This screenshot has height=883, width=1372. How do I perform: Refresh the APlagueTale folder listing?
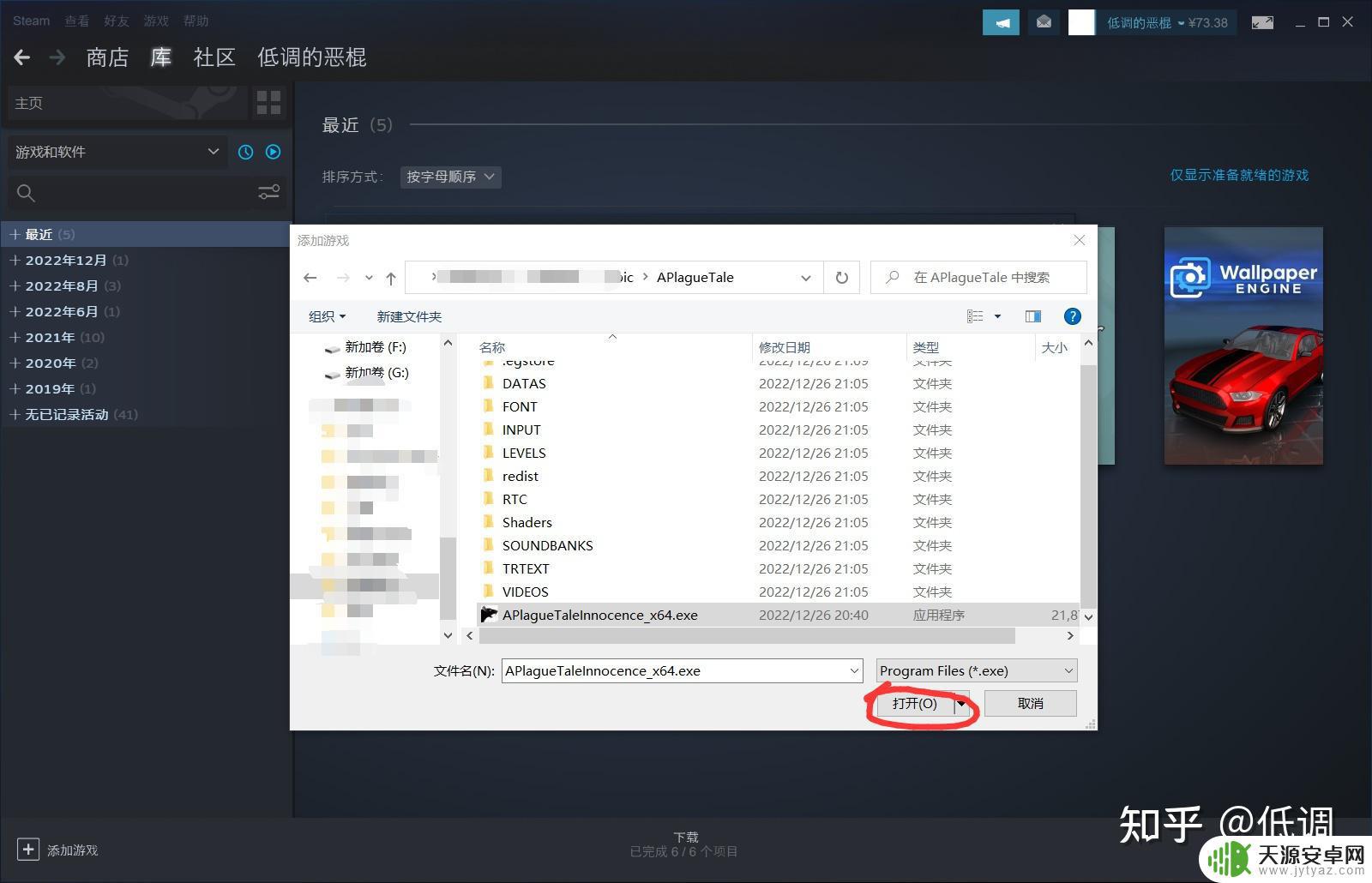842,278
